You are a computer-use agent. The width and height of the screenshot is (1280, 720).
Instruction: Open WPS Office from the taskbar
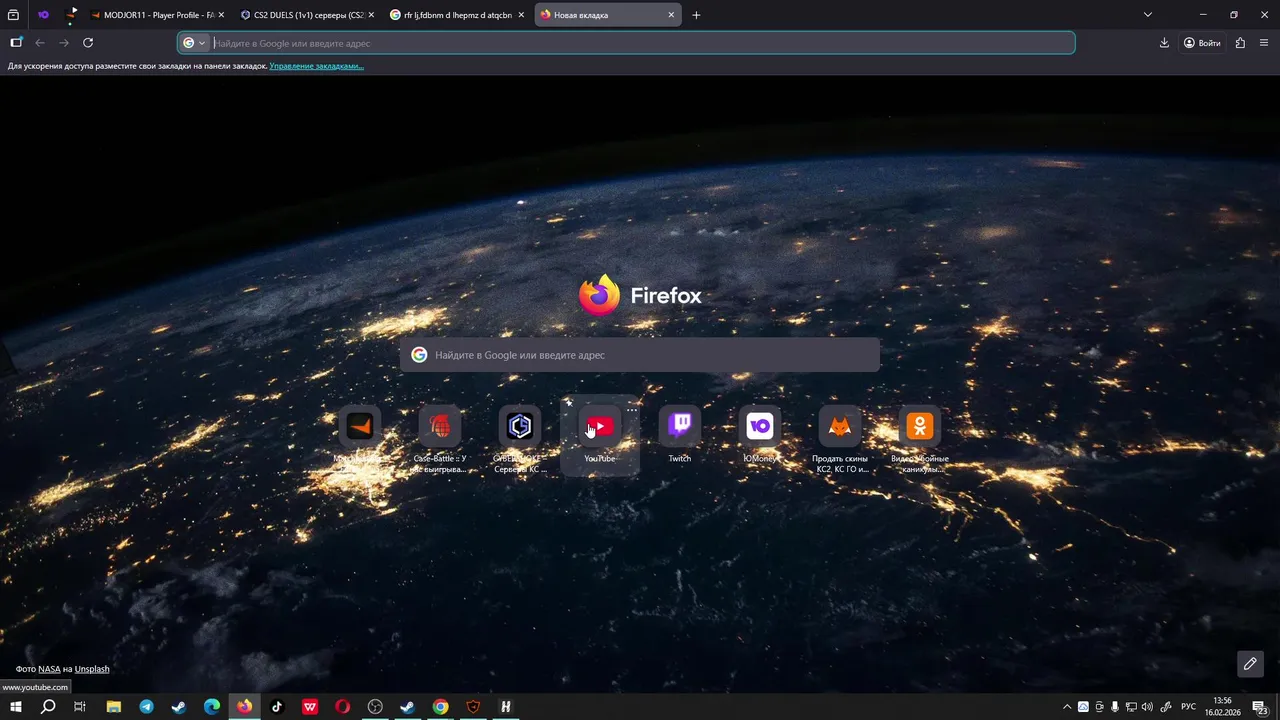310,707
